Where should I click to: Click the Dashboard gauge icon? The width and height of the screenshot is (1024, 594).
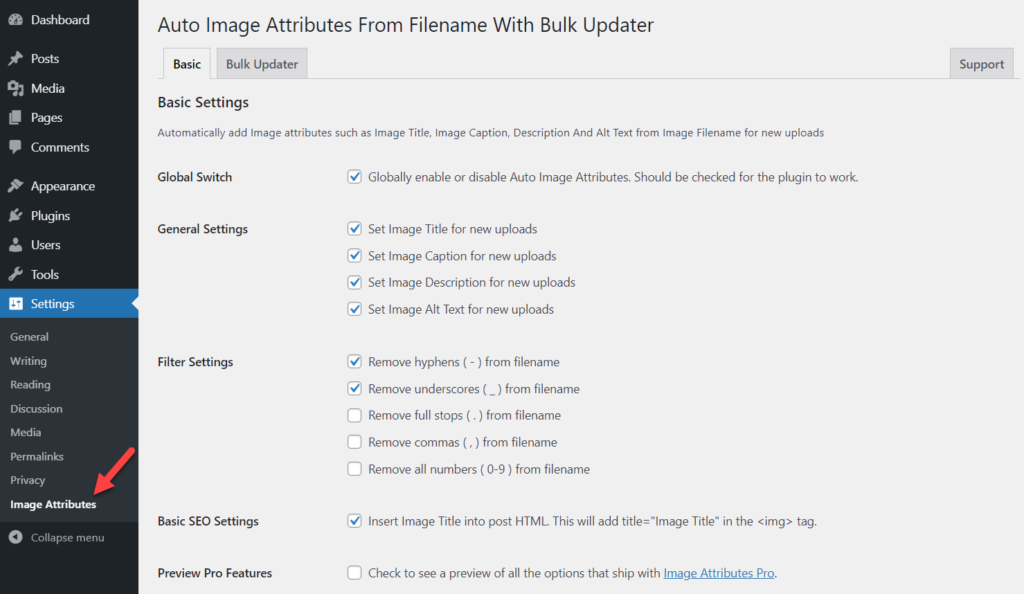[x=16, y=20]
